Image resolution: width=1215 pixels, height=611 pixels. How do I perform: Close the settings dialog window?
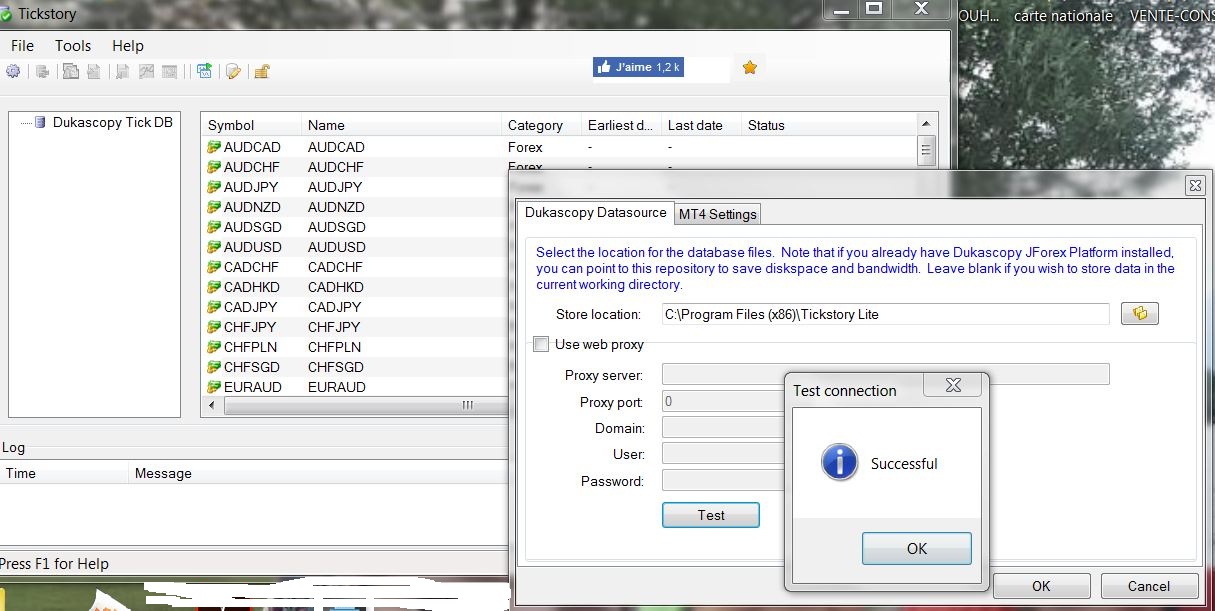point(1195,186)
